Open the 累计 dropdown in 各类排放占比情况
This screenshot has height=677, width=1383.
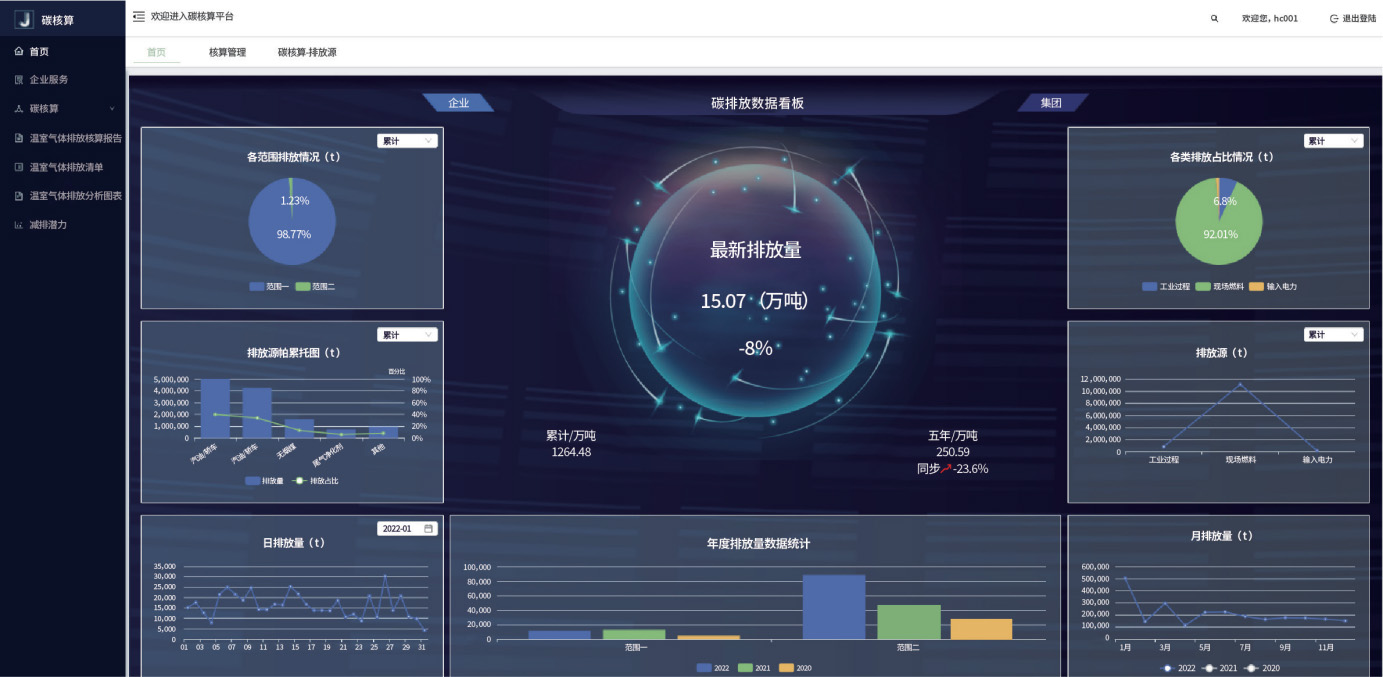(x=1333, y=141)
